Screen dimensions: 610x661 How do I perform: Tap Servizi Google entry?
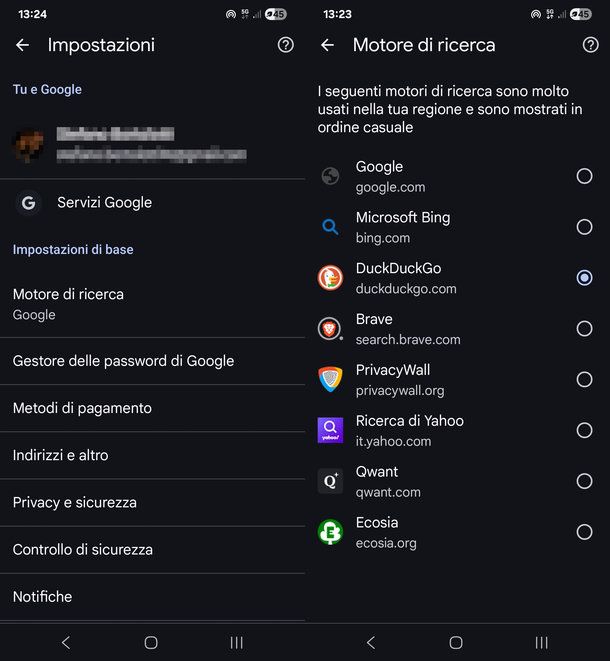[152, 202]
